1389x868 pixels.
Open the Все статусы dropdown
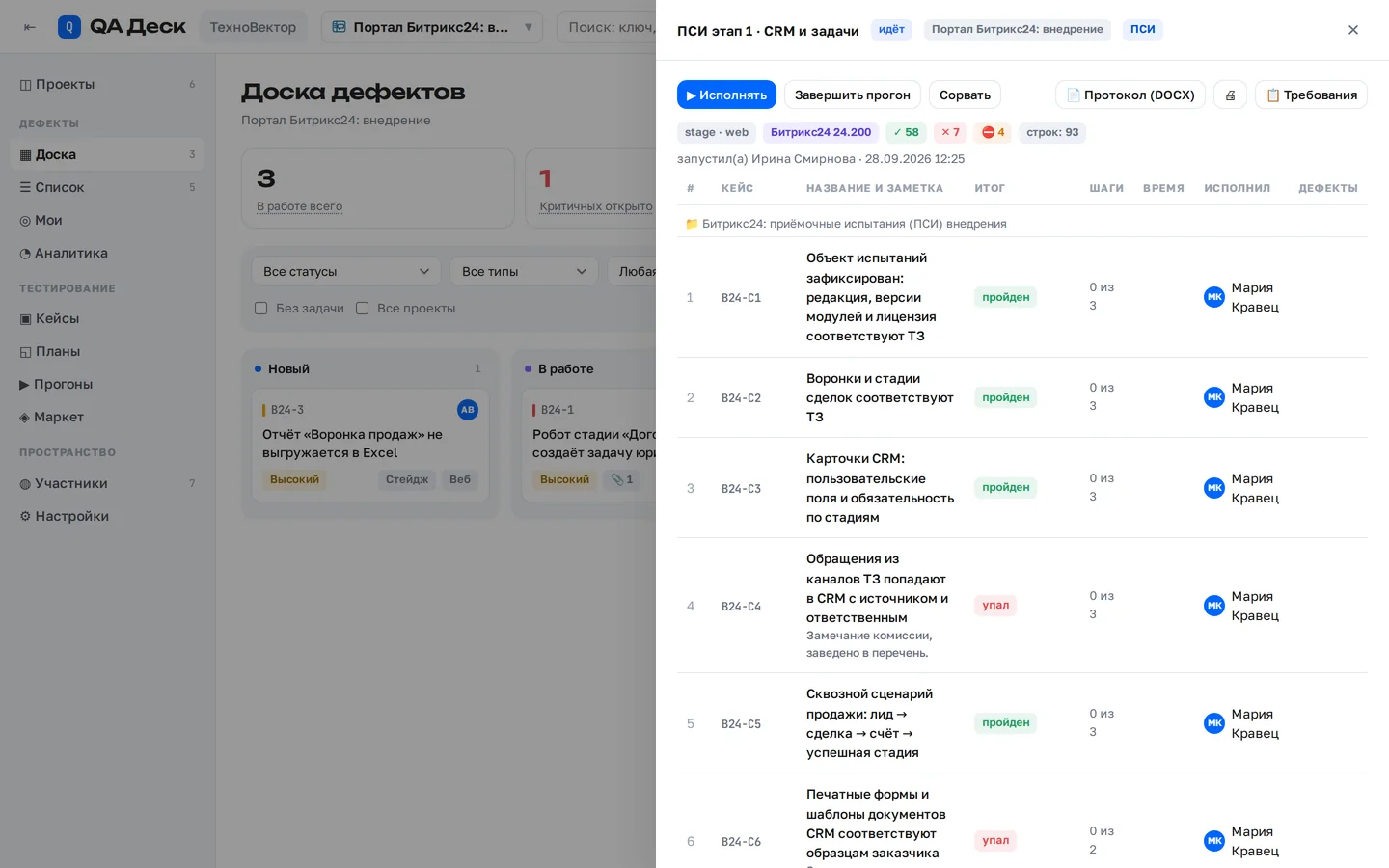point(345,271)
